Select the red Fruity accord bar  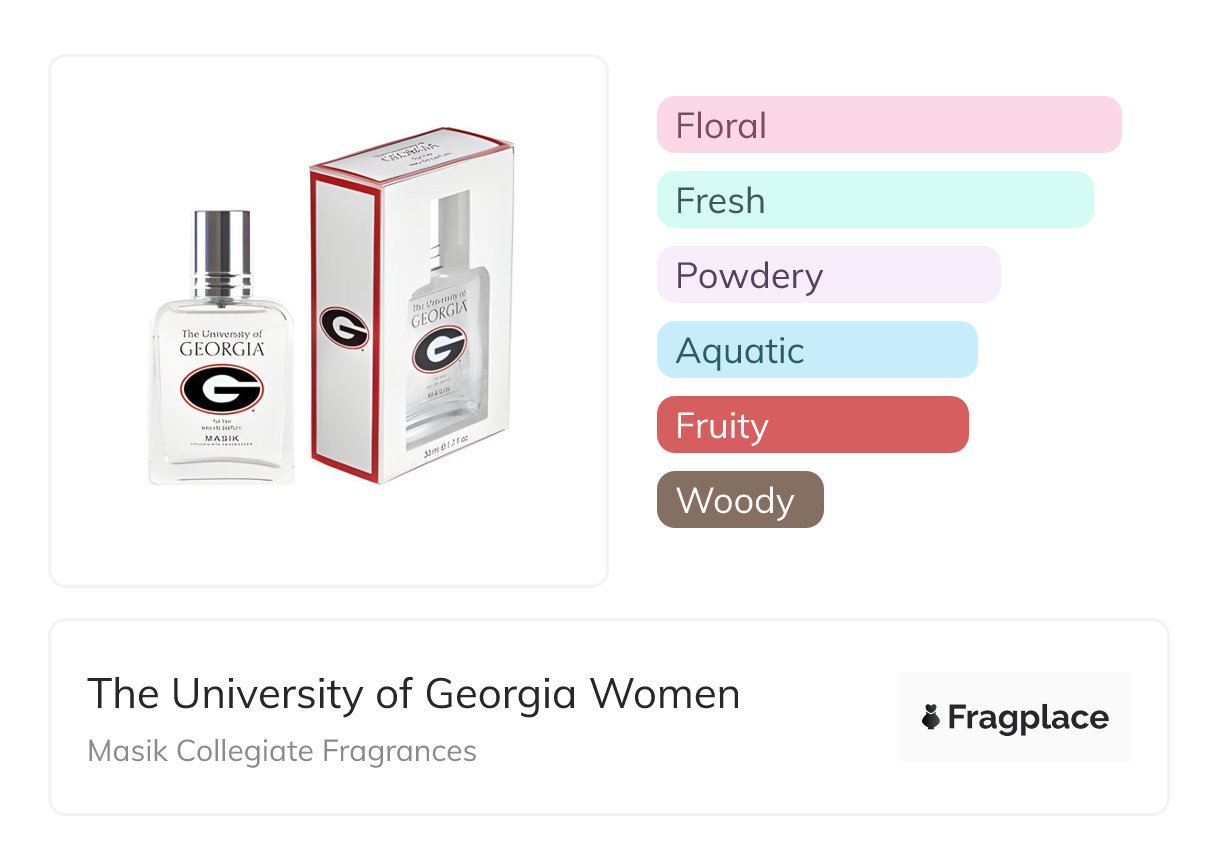point(812,425)
